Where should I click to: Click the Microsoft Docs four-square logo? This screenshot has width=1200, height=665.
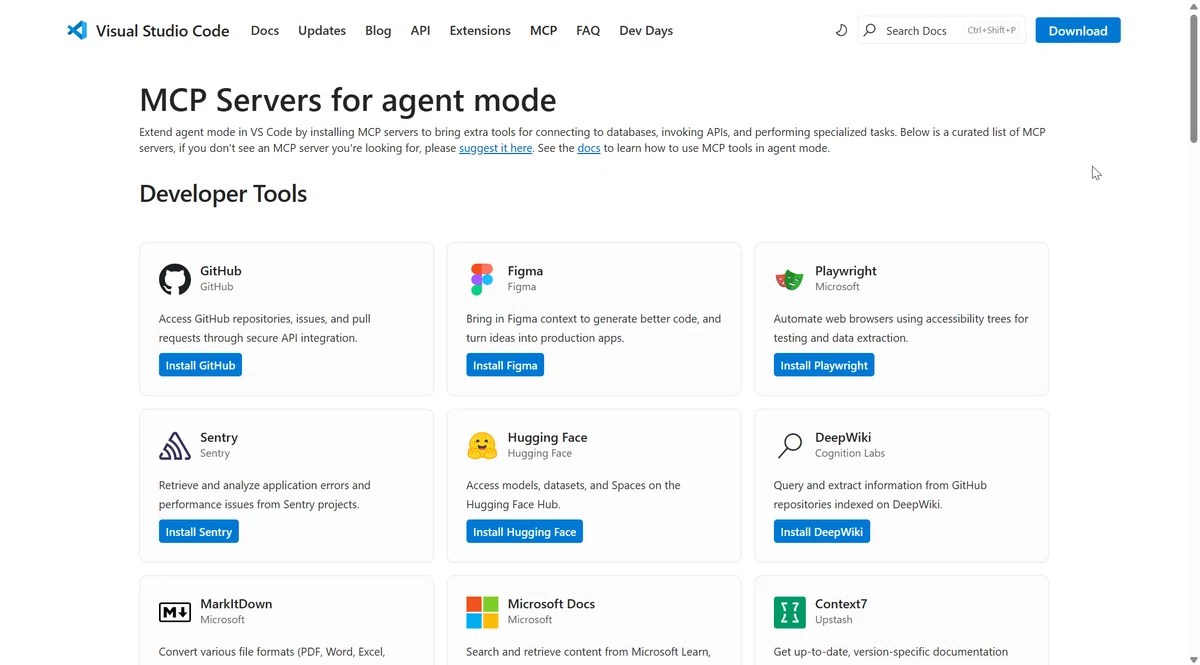pyautogui.click(x=482, y=612)
